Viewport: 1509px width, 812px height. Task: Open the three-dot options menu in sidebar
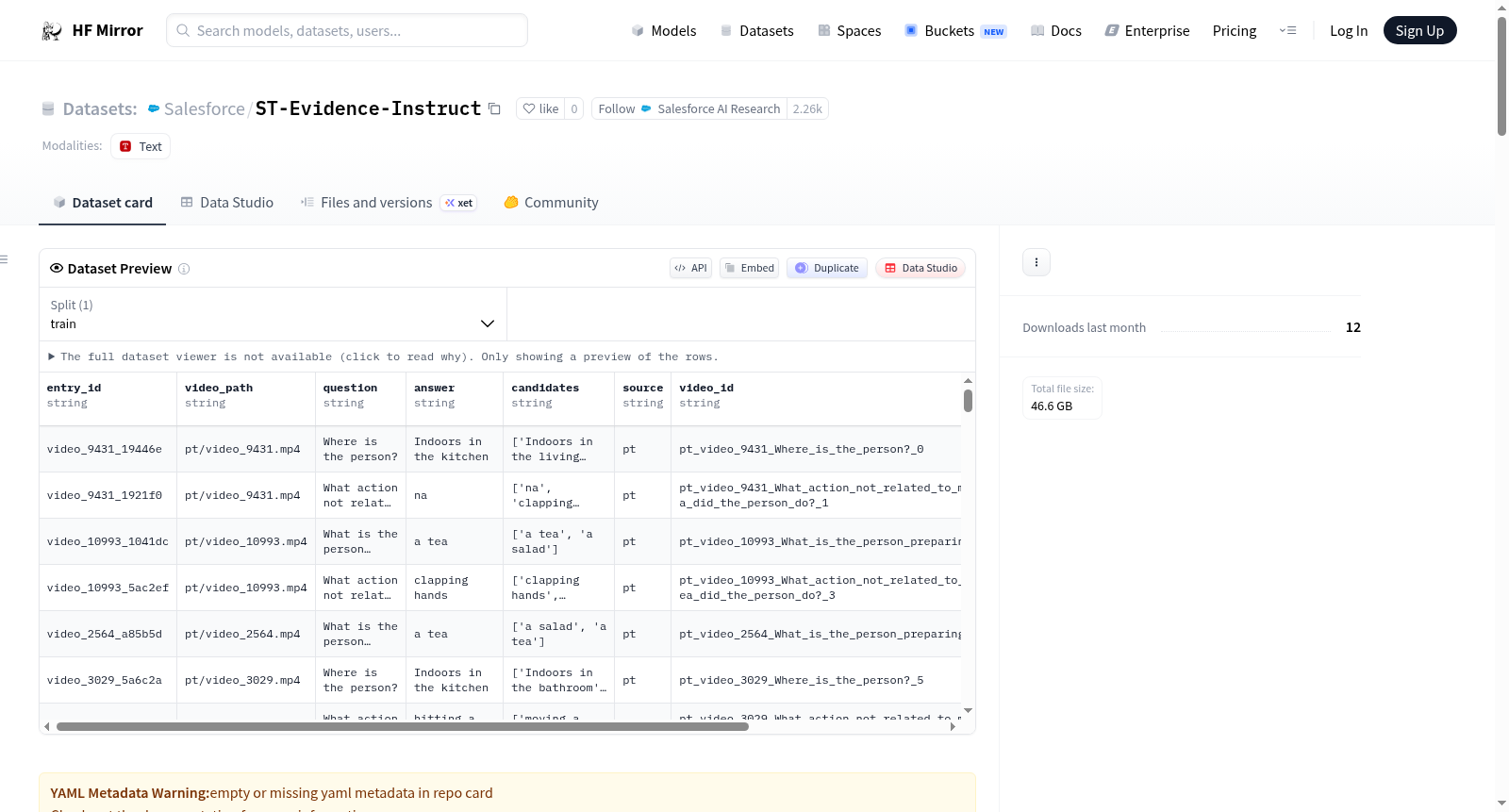1036,262
